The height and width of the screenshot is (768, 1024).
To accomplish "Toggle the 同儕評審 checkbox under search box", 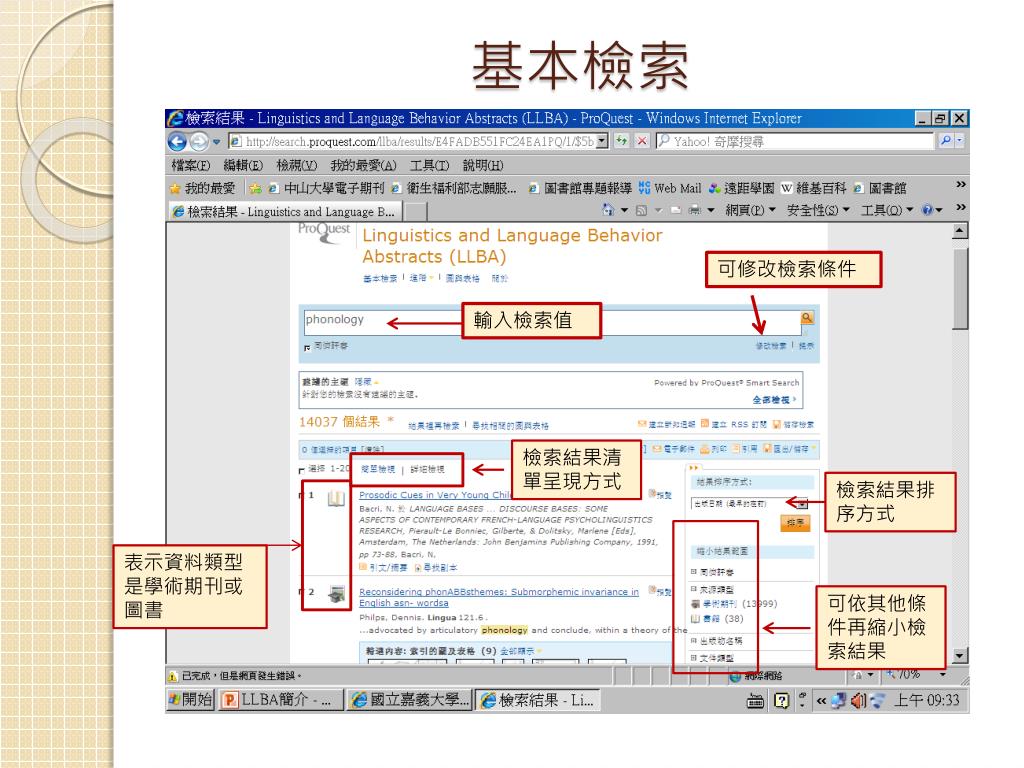I will pyautogui.click(x=307, y=347).
